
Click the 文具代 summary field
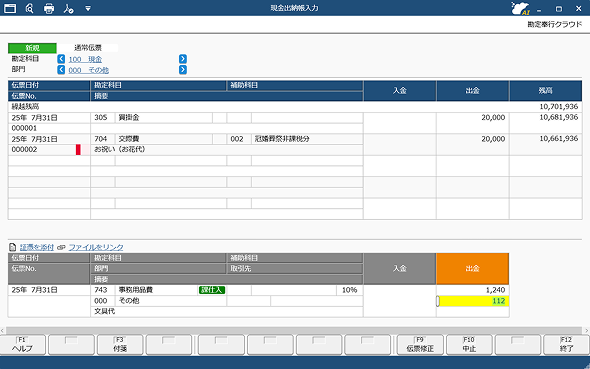[x=227, y=311]
